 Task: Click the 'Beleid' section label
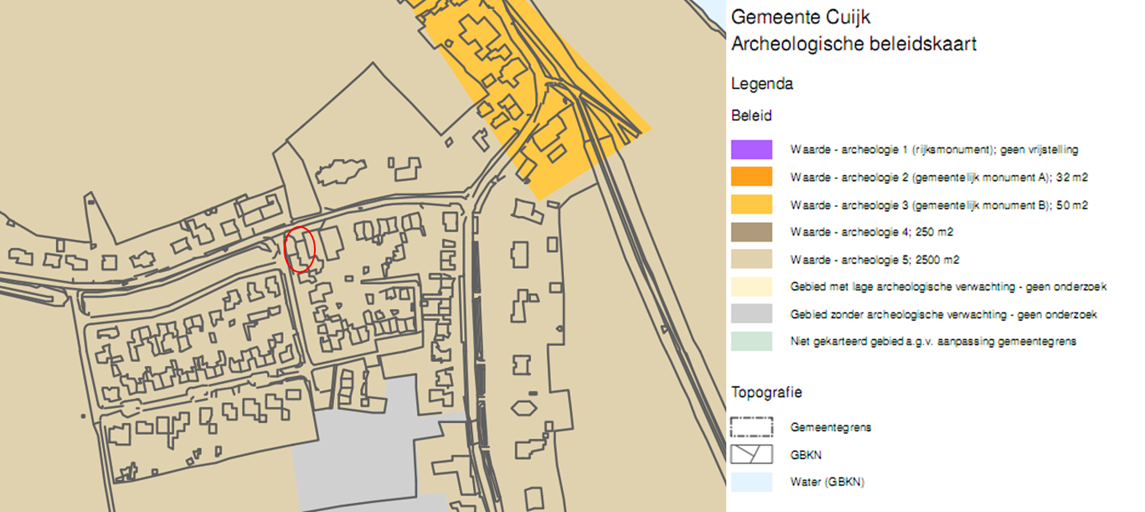751,115
